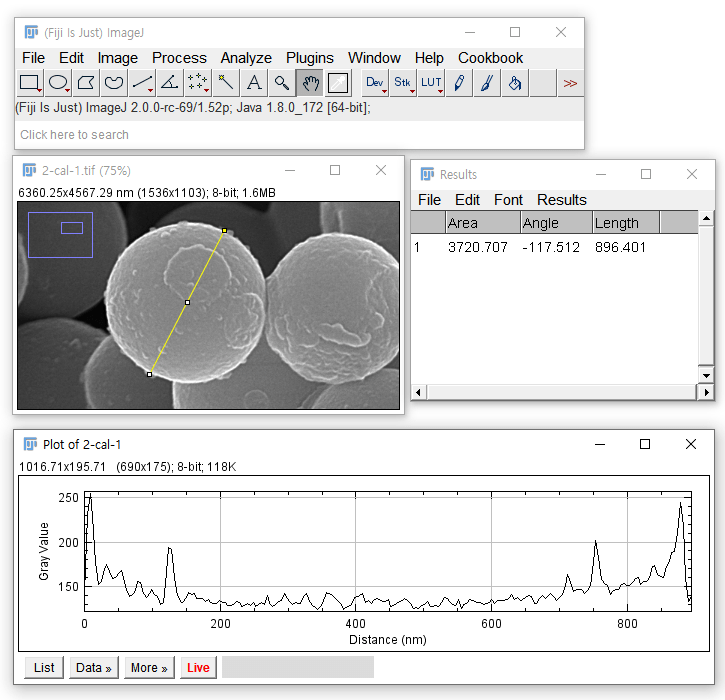The width and height of the screenshot is (725, 700).
Task: Select the Flood Fill tool
Action: pos(515,83)
